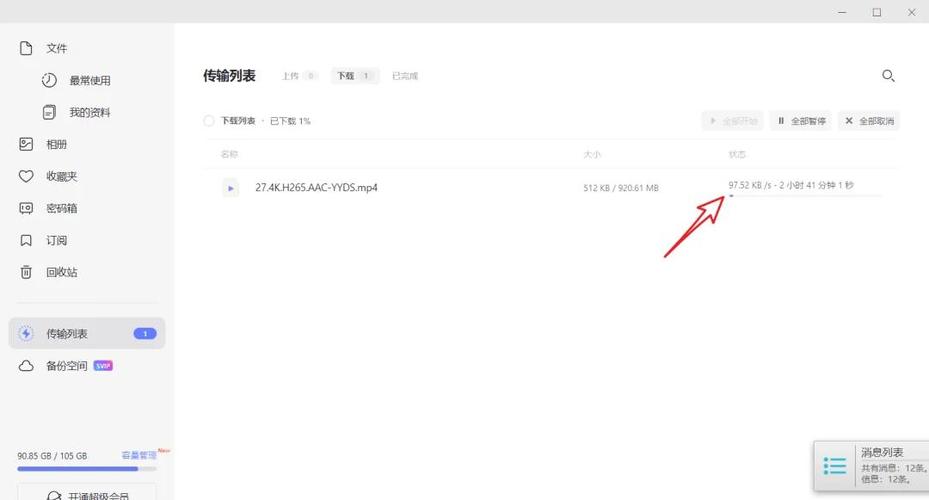Click the 最常使用 clock icon
The width and height of the screenshot is (929, 500).
click(x=49, y=80)
